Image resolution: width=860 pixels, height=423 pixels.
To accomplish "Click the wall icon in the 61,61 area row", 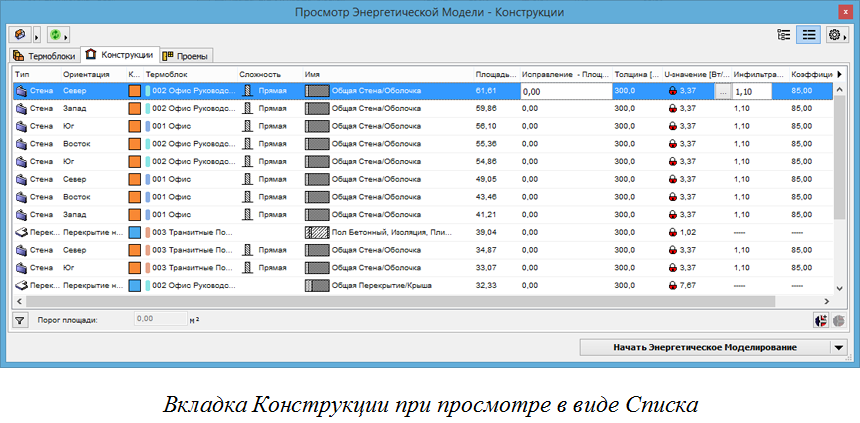I will pos(21,91).
